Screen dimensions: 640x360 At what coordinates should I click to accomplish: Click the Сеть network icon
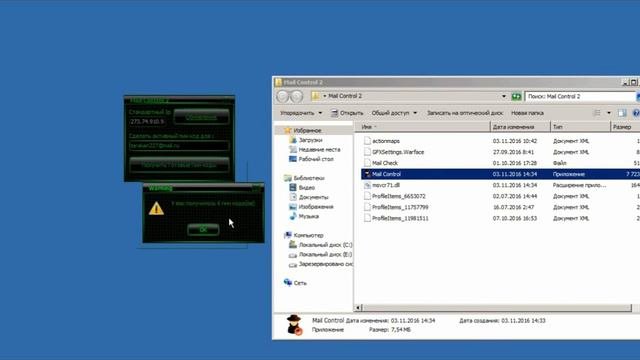coord(288,282)
